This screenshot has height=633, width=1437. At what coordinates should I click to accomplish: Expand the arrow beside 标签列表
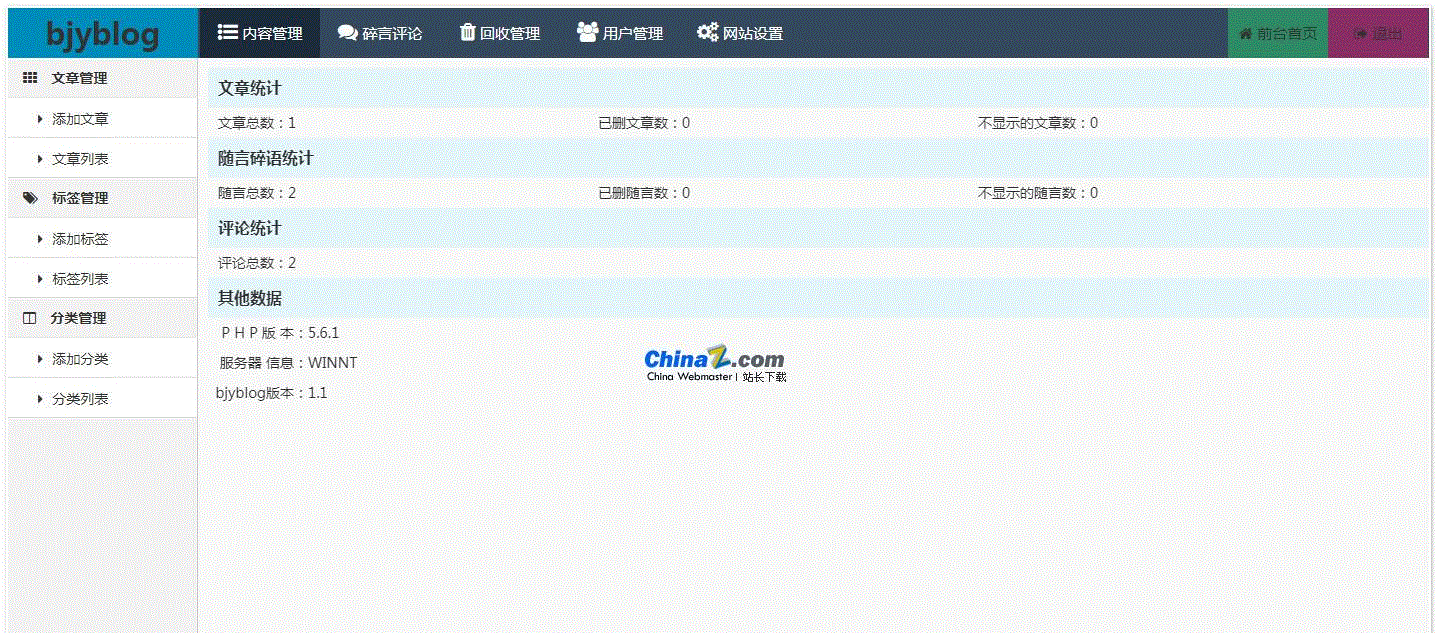[40, 279]
